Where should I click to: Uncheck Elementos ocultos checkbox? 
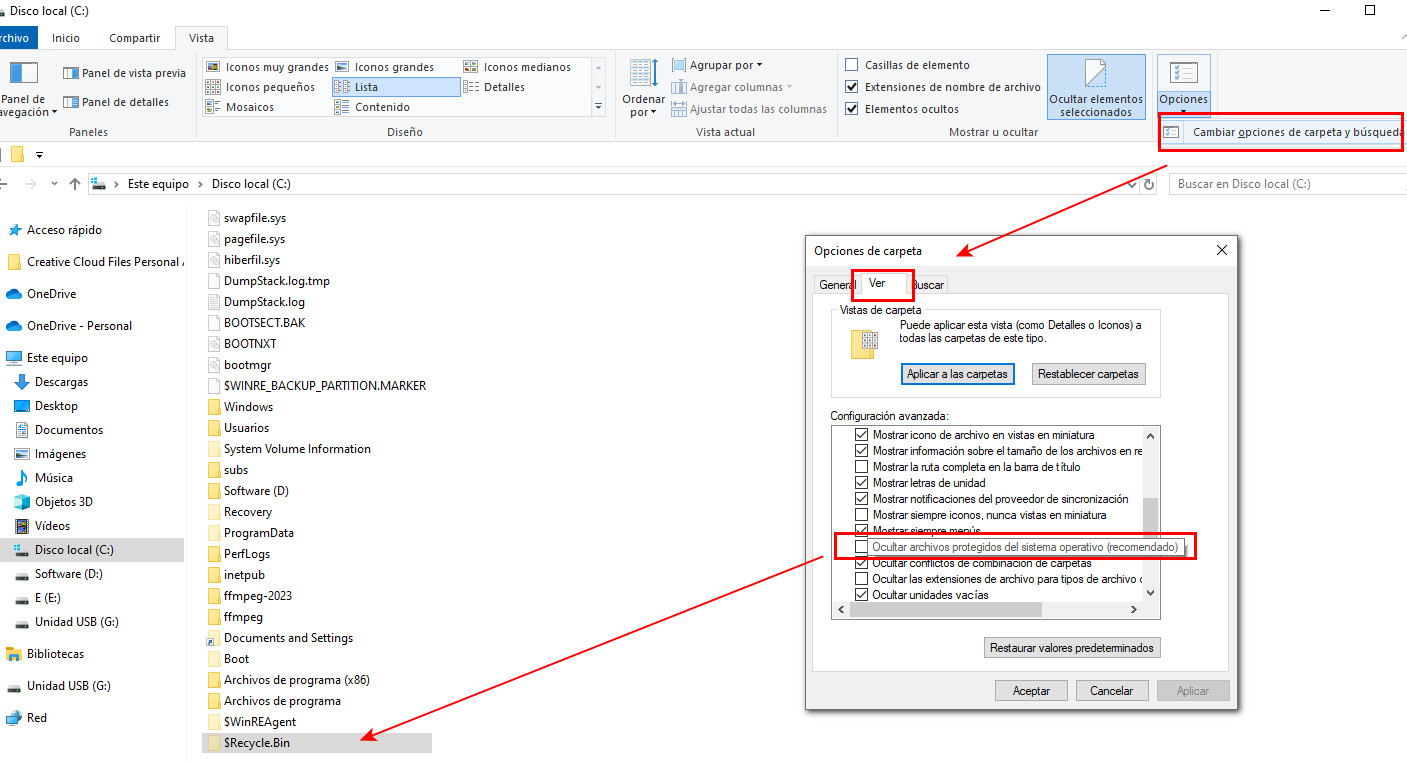[x=852, y=109]
